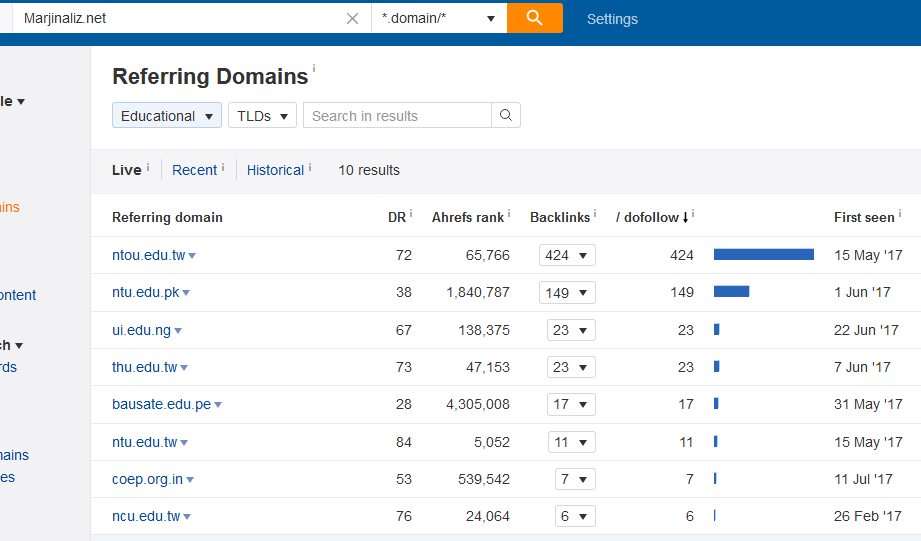Expand the arrow next to thu.edu.tw
This screenshot has height=541, width=921.
tap(184, 368)
